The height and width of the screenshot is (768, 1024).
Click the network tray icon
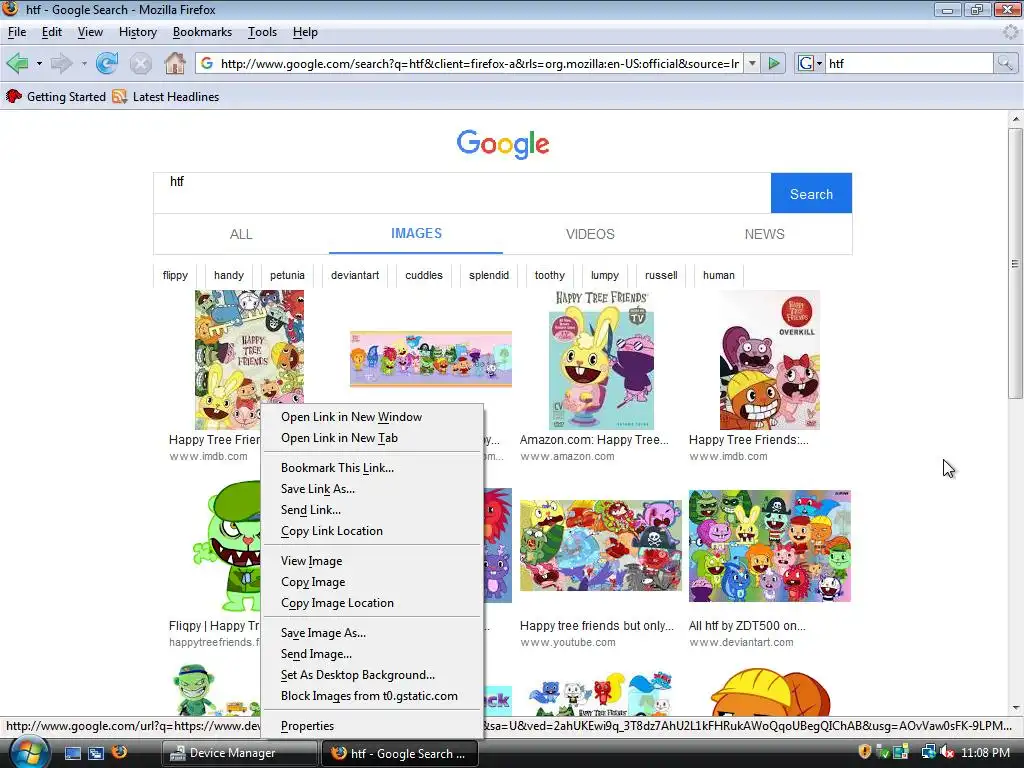(x=929, y=752)
